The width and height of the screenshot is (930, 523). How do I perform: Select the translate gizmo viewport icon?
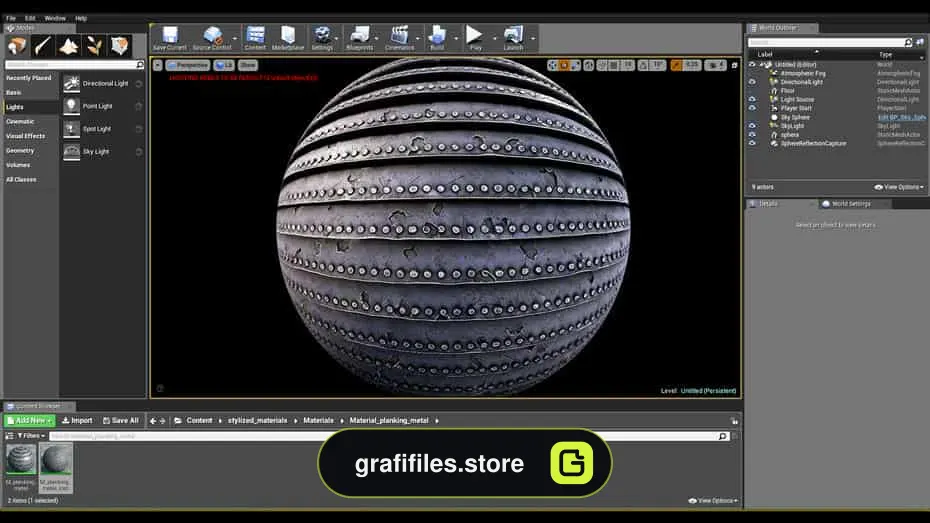click(552, 65)
